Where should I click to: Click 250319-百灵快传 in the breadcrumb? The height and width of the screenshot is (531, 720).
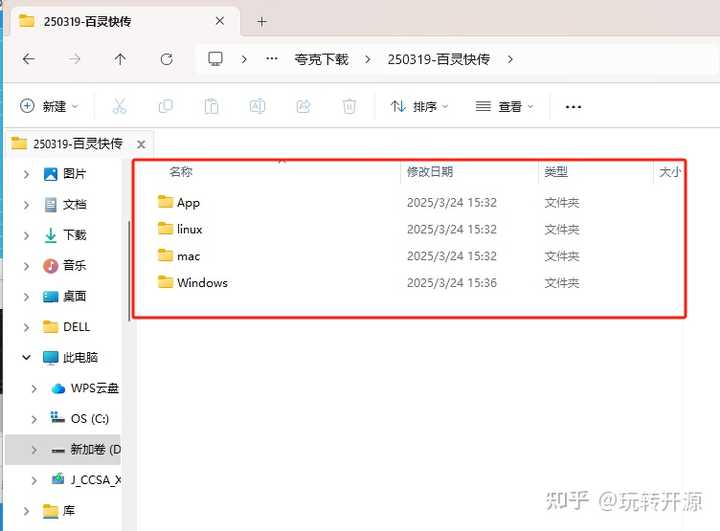[439, 59]
